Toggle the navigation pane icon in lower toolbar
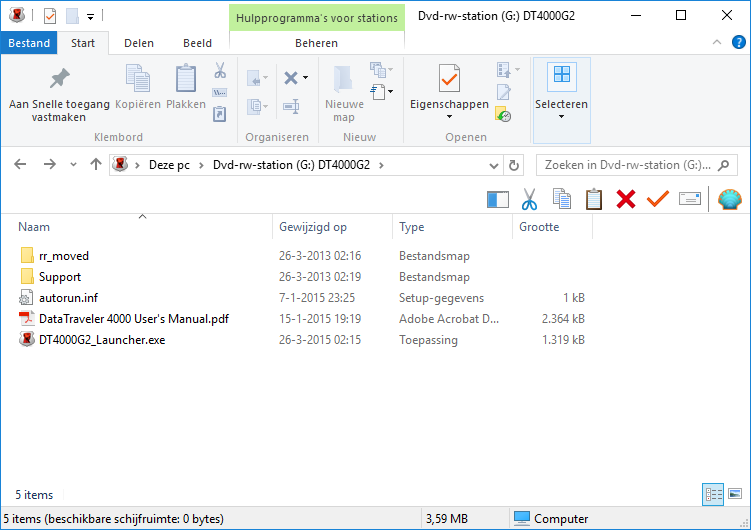Viewport: 752px width, 530px height. (x=498, y=199)
